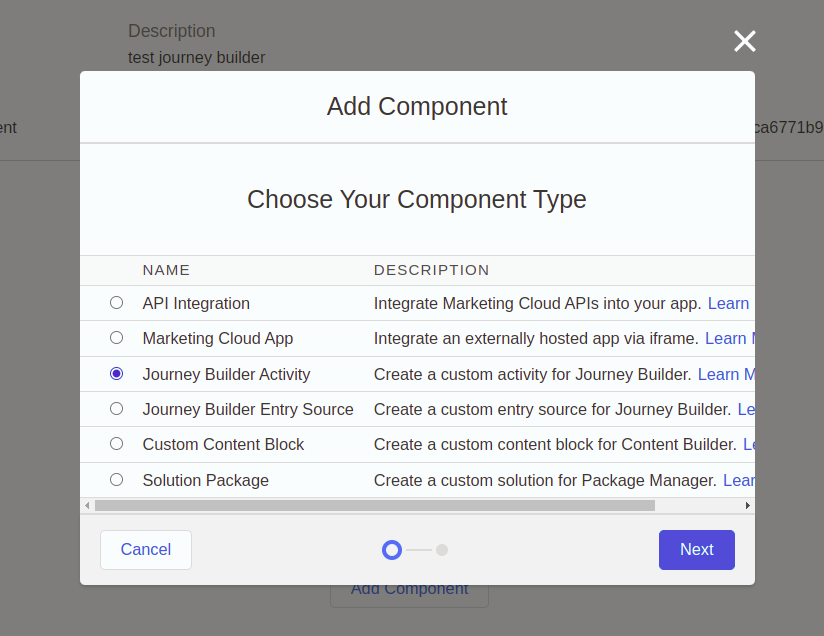Select the Marketing Cloud App radio button

[117, 338]
